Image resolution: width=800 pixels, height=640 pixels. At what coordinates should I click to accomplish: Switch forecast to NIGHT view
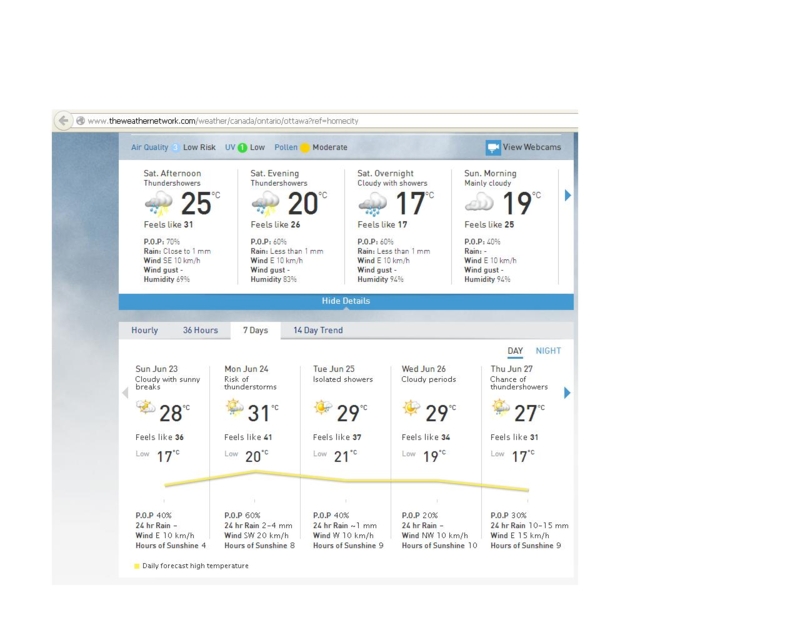pyautogui.click(x=548, y=351)
